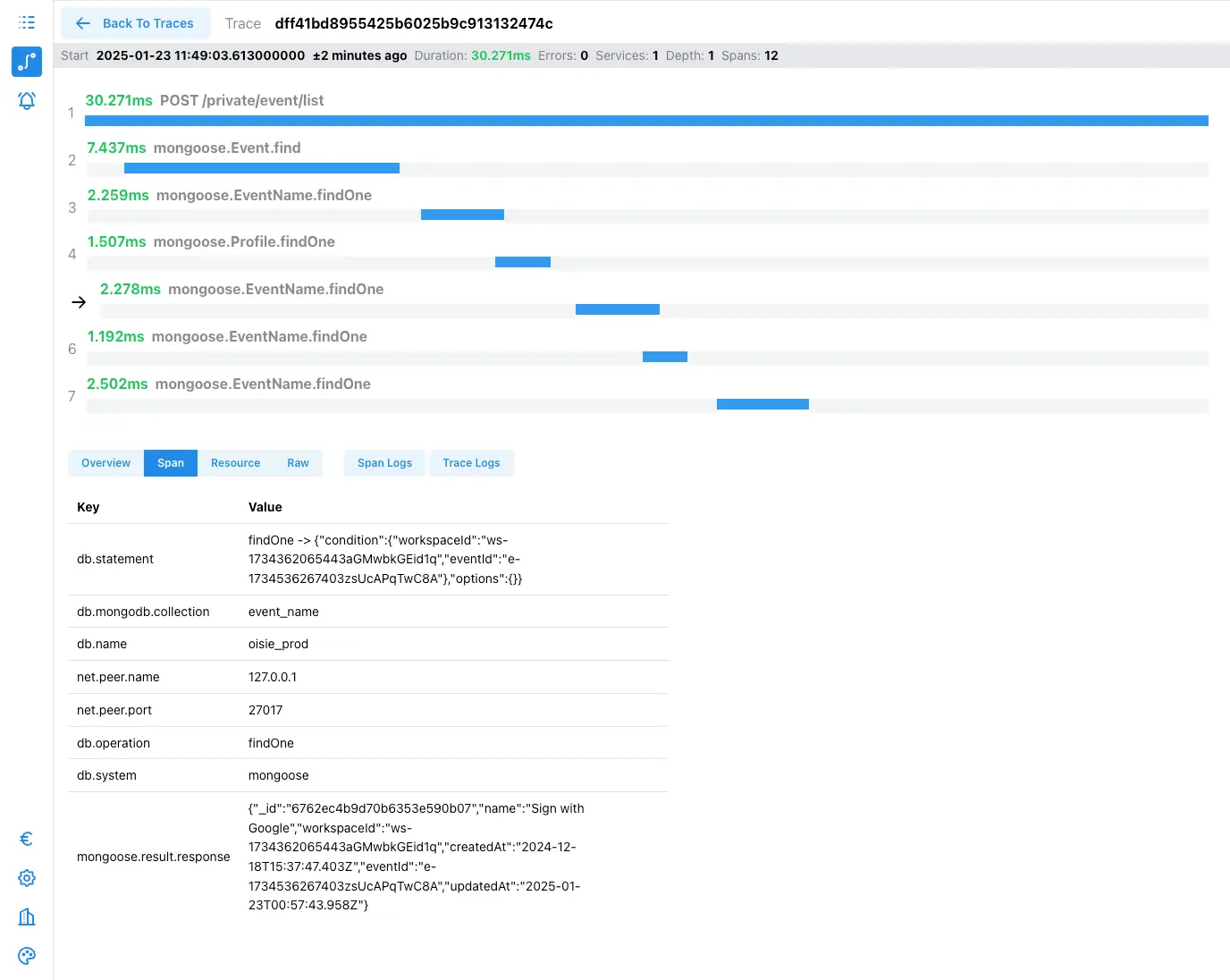Switch to the Overview tab
Image resolution: width=1230 pixels, height=980 pixels.
point(105,462)
